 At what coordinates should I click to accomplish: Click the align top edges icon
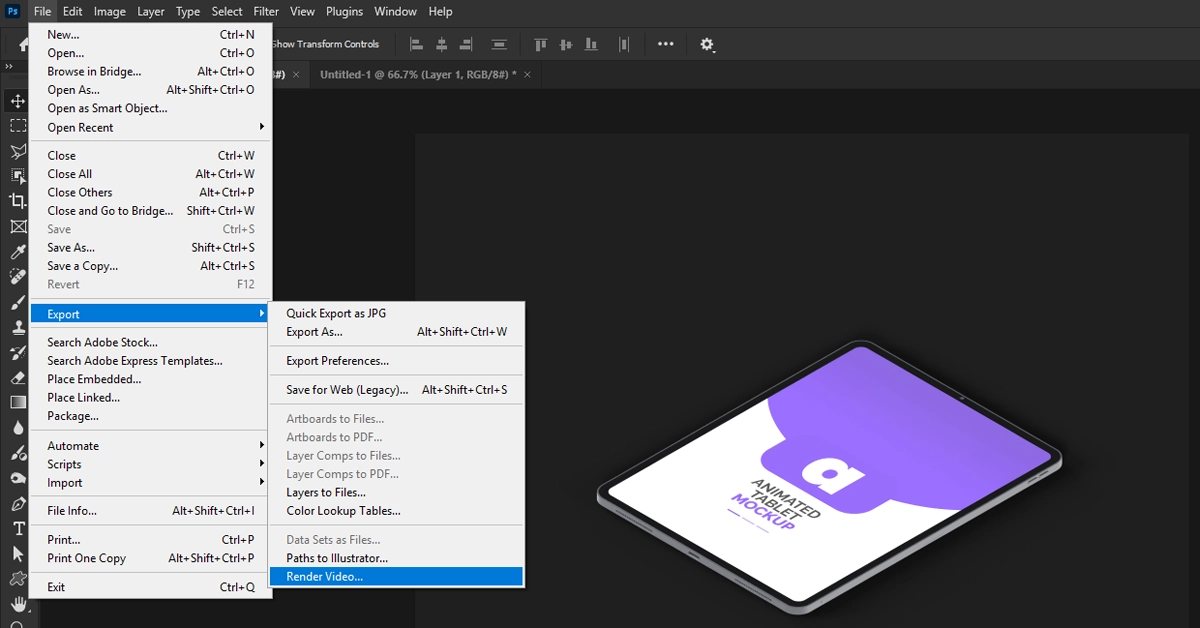[x=541, y=44]
